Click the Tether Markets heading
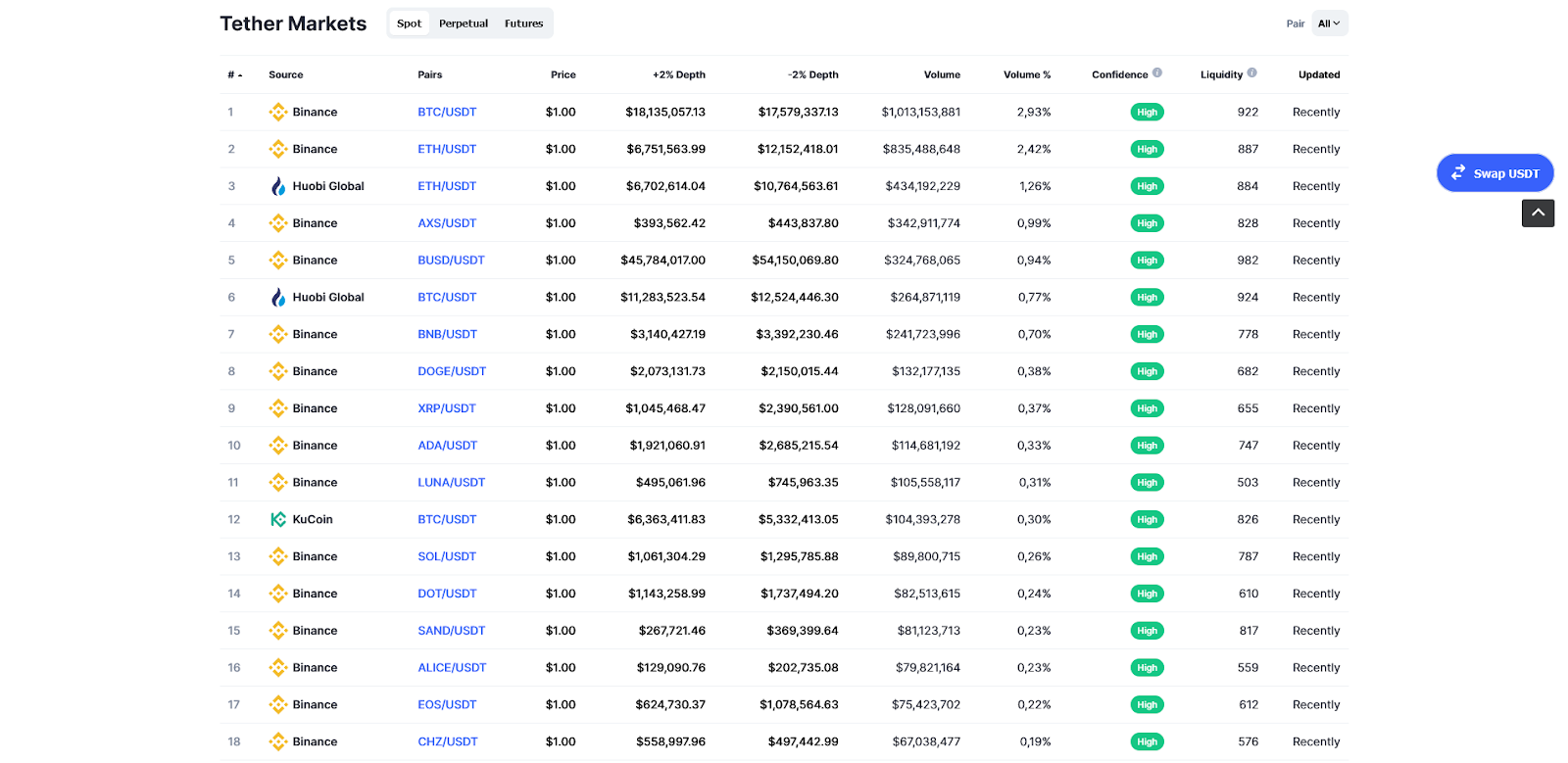Screen dimensions: 1568x763 pyautogui.click(x=293, y=24)
